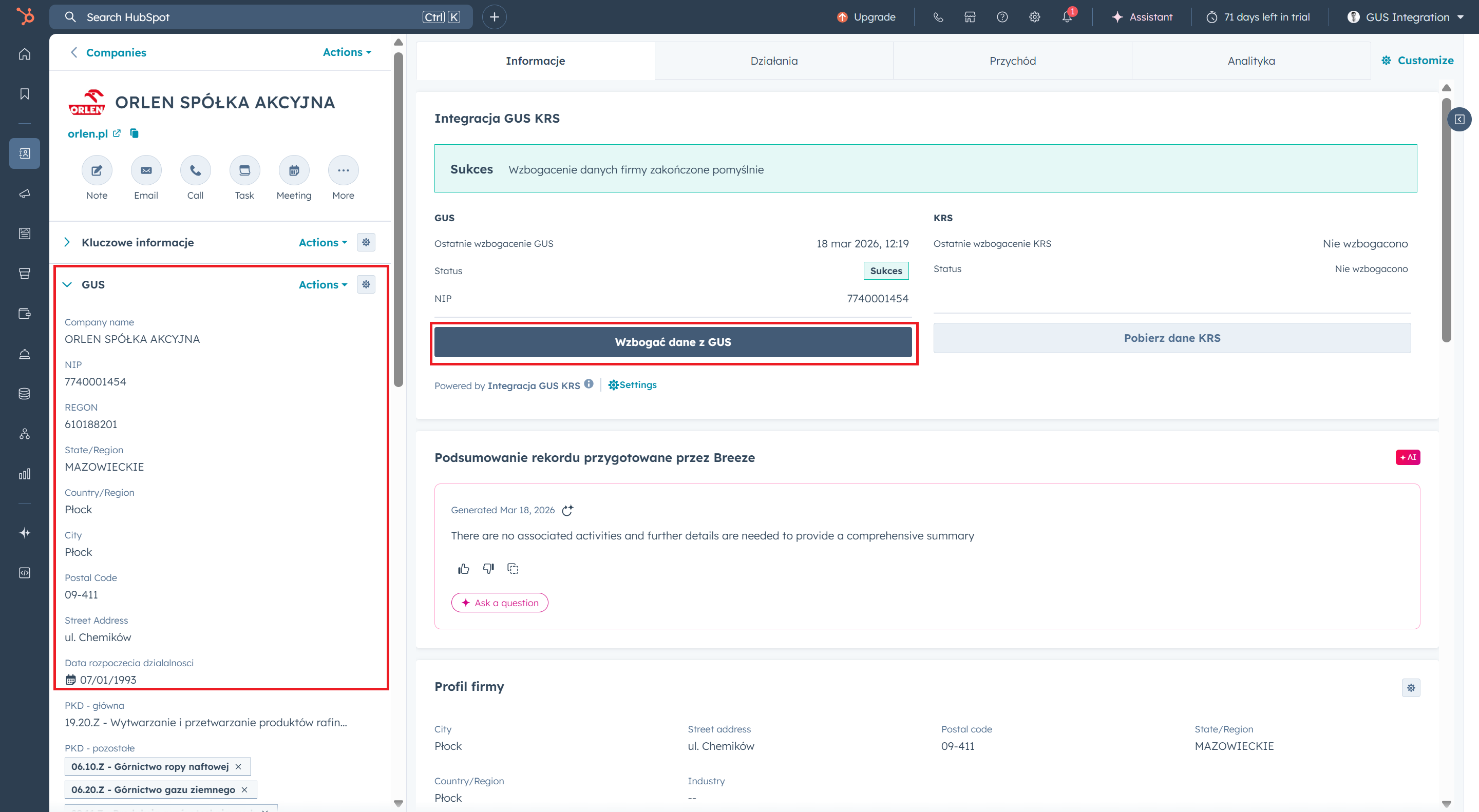Open the Breeze Assistant

1142,17
